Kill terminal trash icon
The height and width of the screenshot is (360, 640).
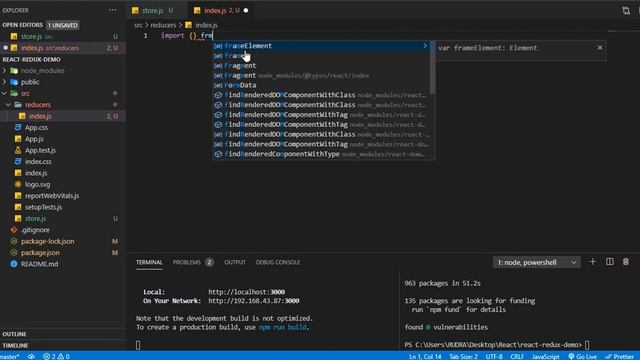tap(626, 262)
